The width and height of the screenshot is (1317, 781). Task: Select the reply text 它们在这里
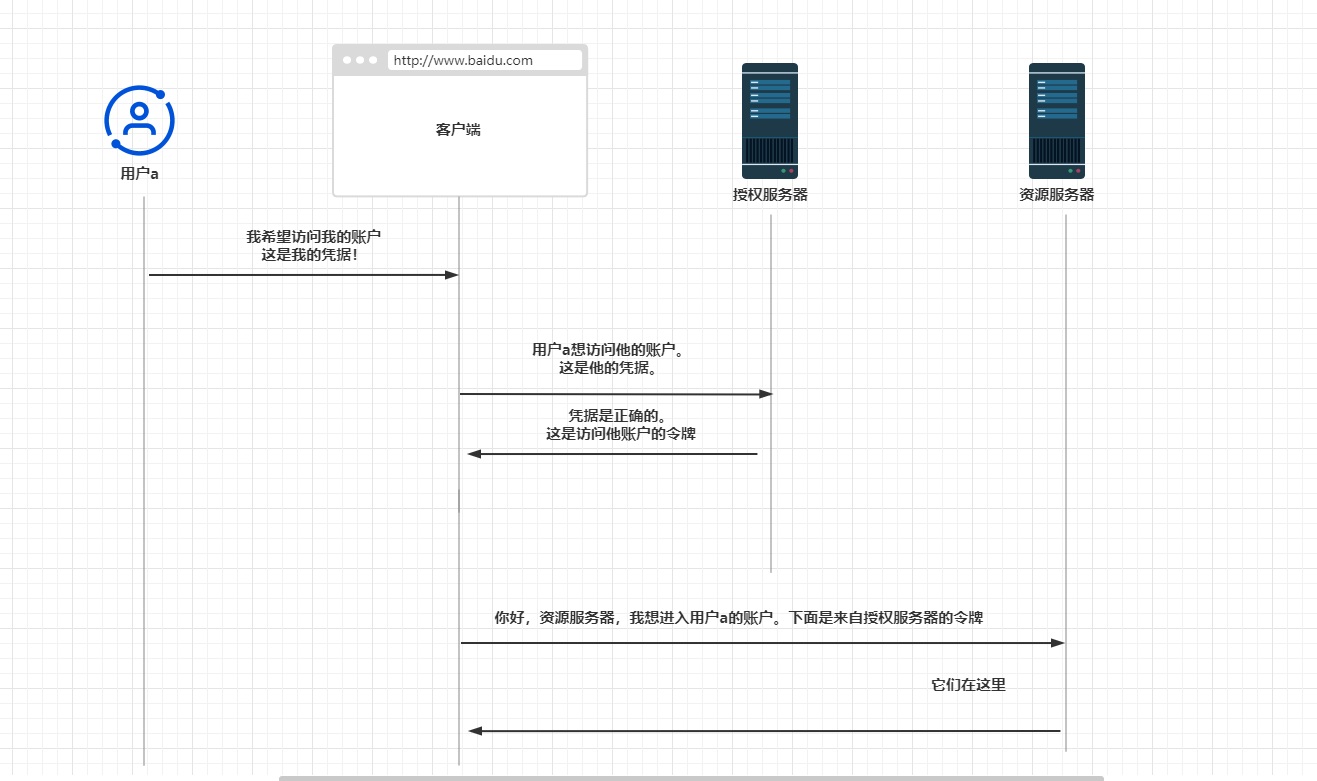point(968,685)
